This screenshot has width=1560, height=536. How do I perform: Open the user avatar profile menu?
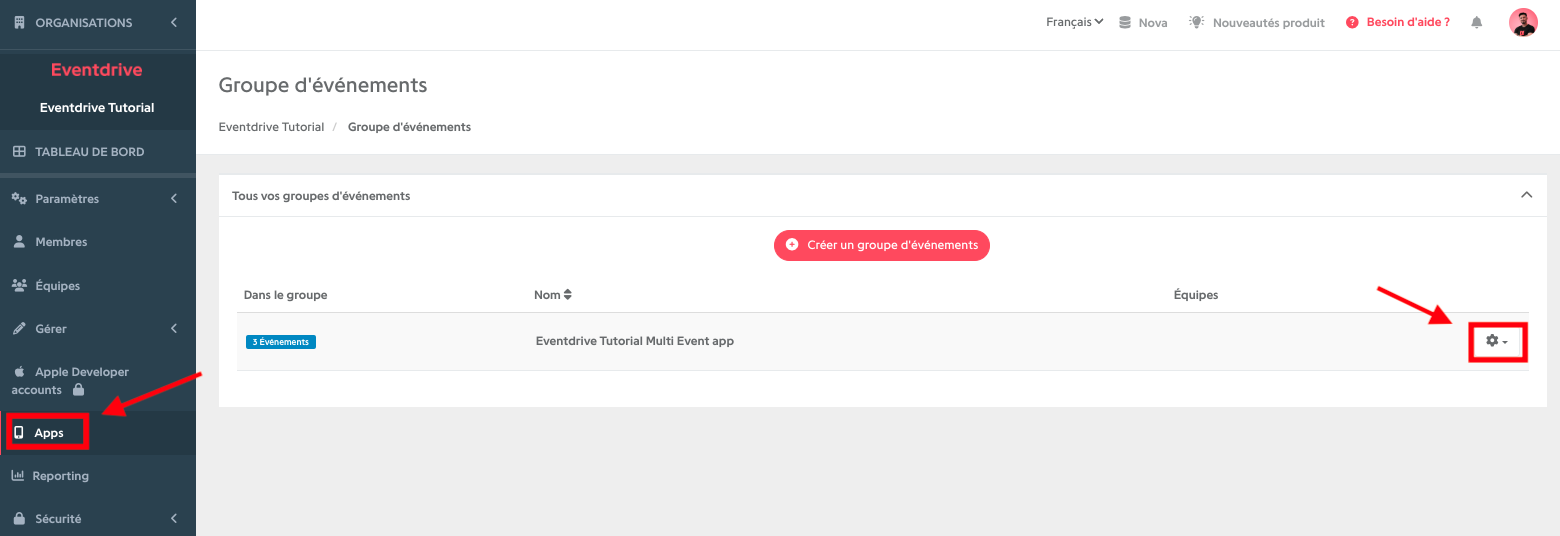point(1523,22)
